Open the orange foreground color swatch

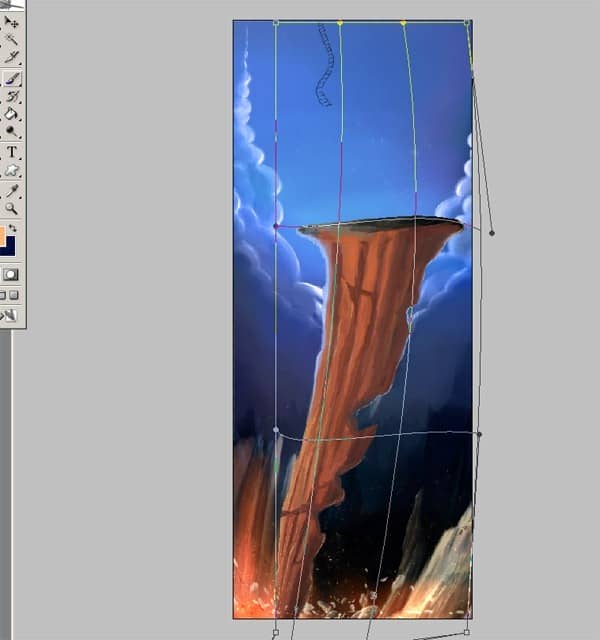click(2, 237)
